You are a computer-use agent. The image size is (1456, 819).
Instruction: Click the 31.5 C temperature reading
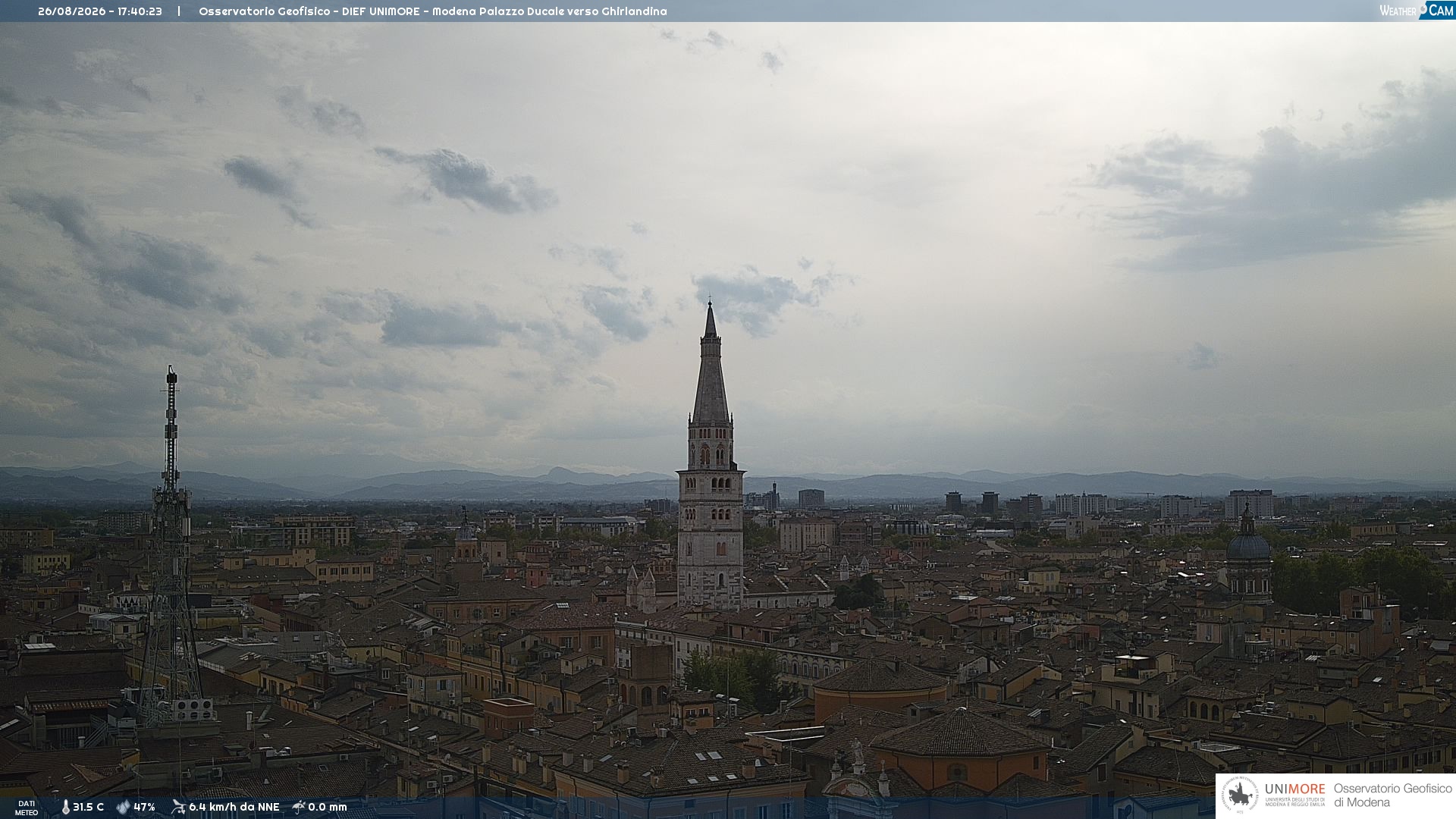(88, 807)
